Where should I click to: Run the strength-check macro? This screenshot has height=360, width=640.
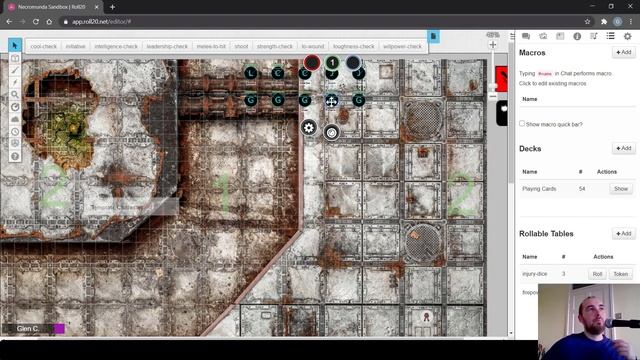(x=275, y=47)
